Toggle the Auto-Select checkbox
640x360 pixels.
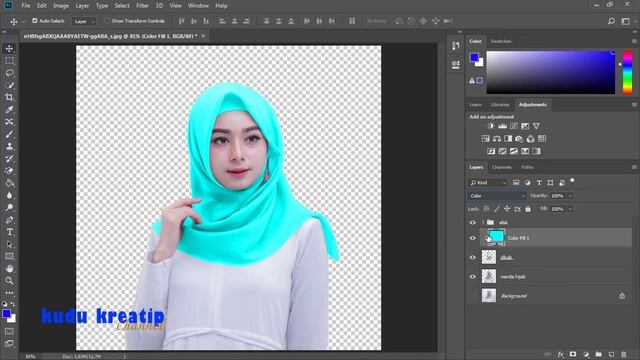(x=35, y=20)
